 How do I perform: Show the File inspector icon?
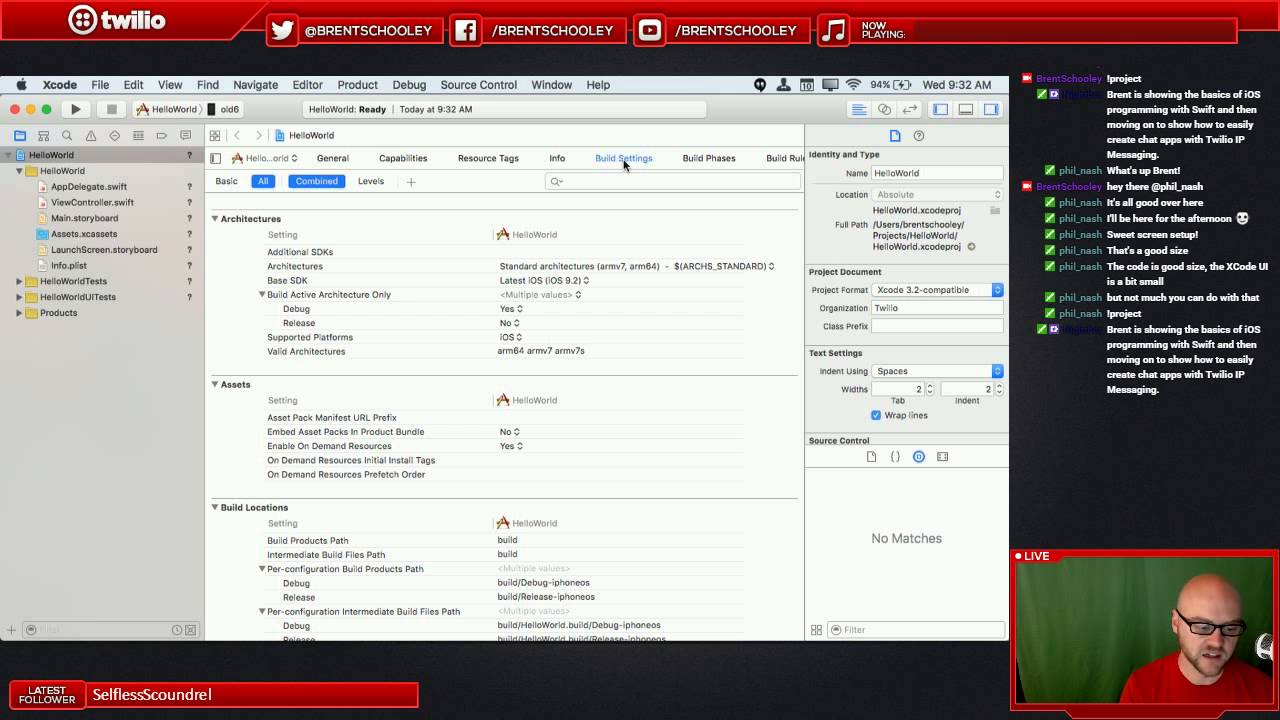click(x=895, y=136)
